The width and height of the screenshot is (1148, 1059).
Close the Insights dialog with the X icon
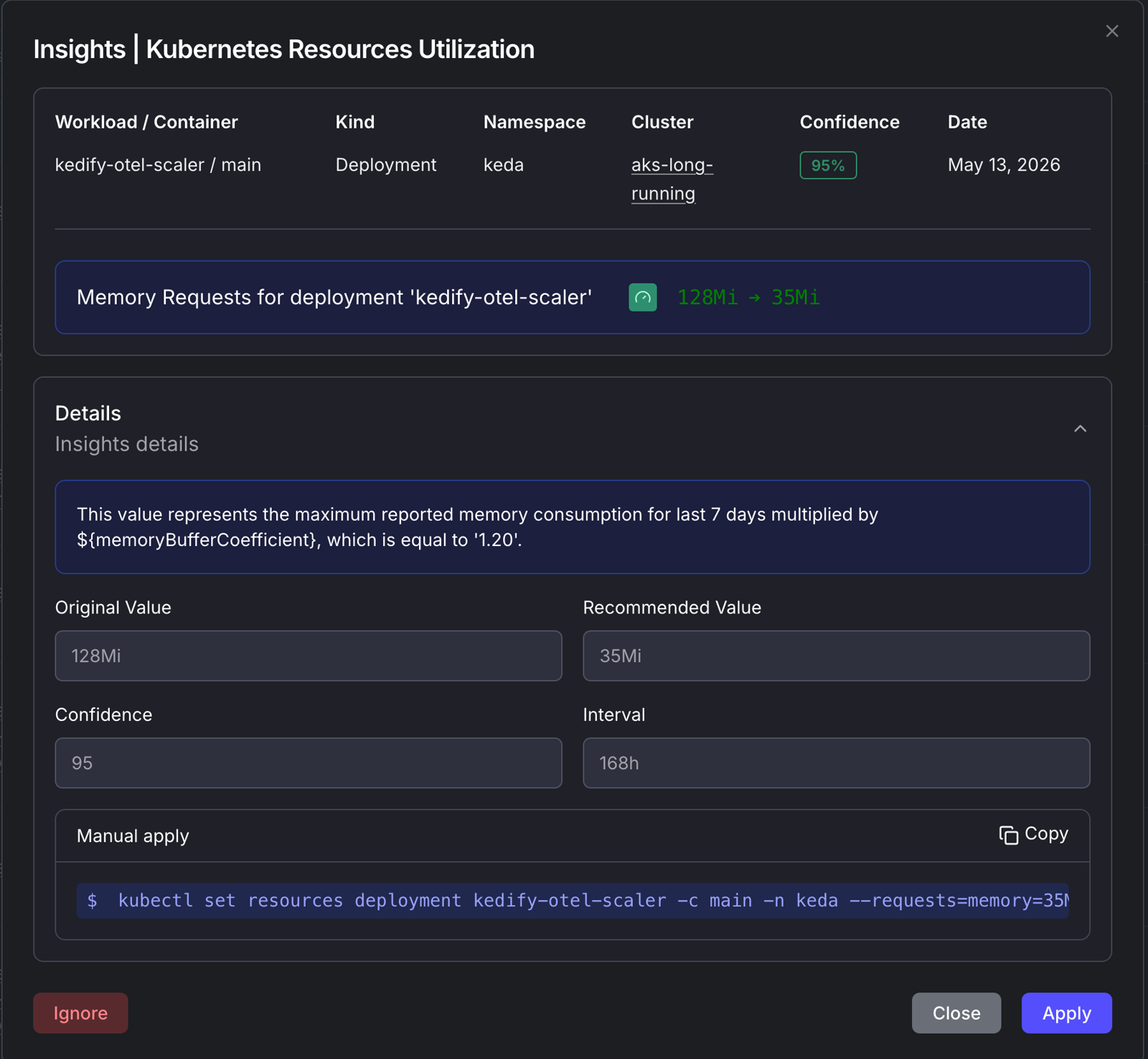[x=1111, y=31]
